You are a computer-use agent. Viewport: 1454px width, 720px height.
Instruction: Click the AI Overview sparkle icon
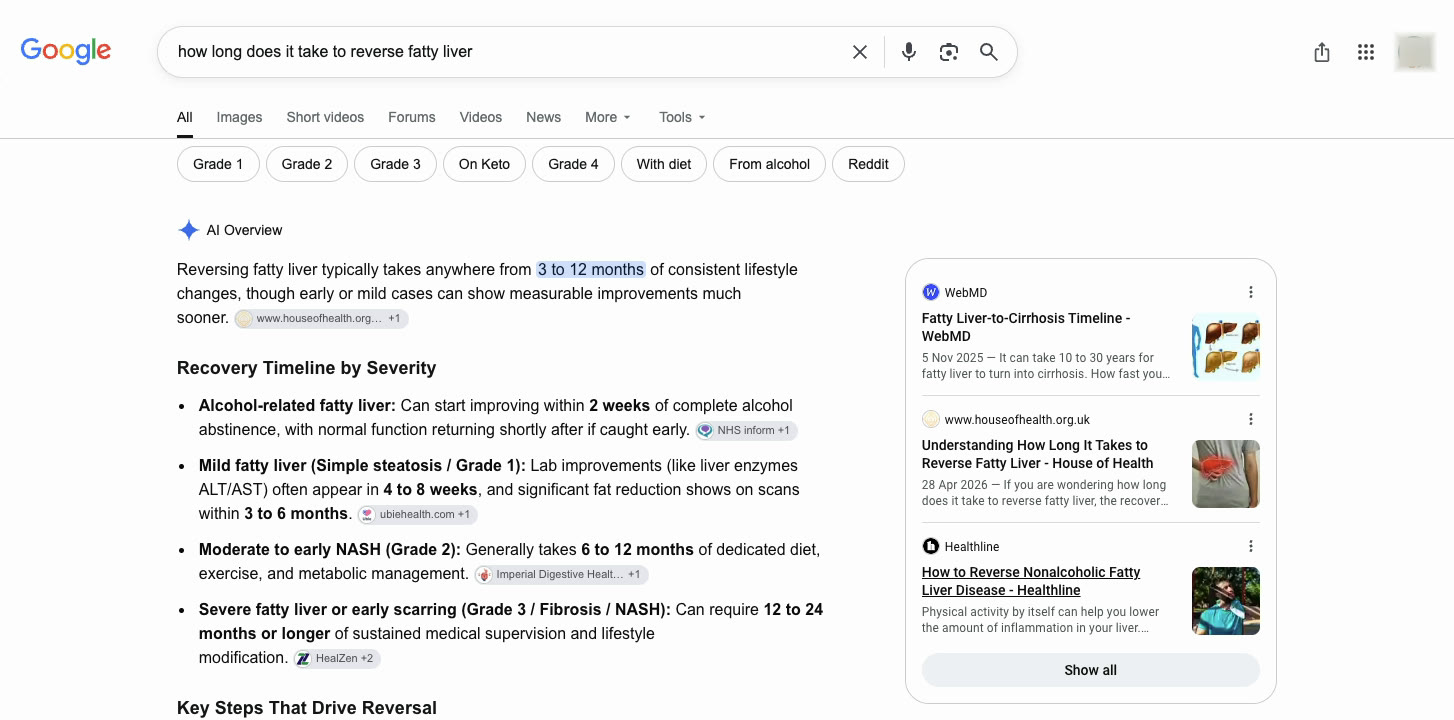coord(188,230)
